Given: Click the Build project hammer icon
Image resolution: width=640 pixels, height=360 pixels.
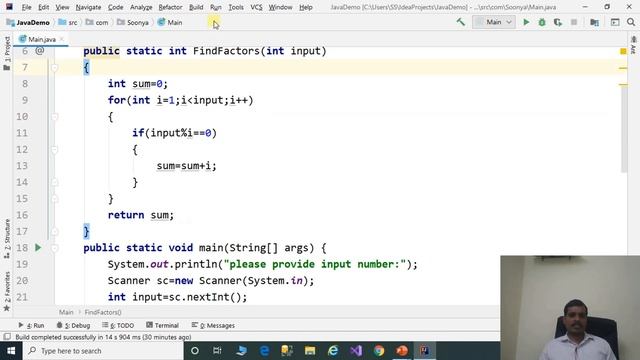Looking at the screenshot, I should (460, 22).
